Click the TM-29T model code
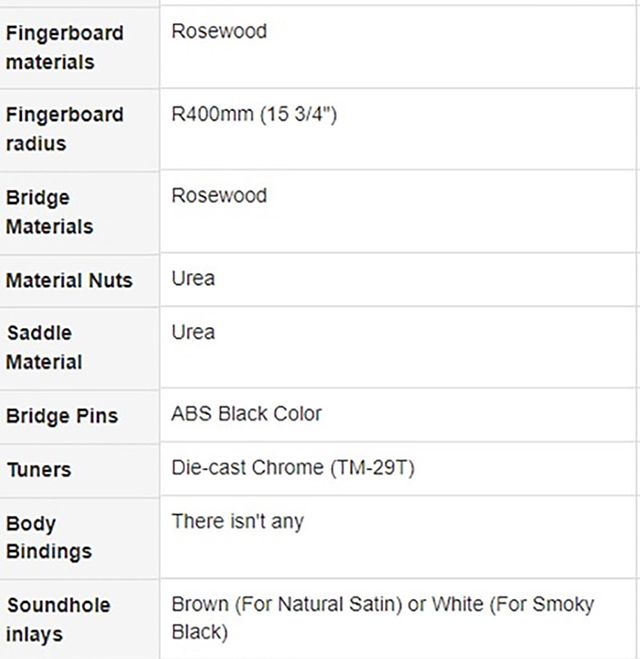 371,468
